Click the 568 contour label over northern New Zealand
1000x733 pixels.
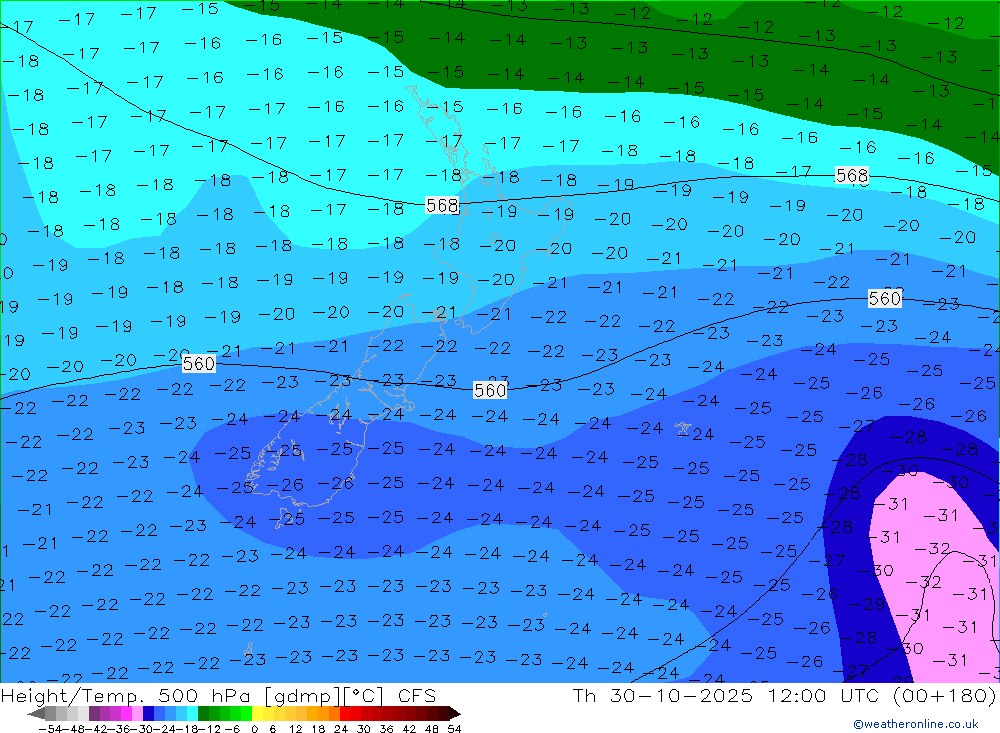point(442,205)
